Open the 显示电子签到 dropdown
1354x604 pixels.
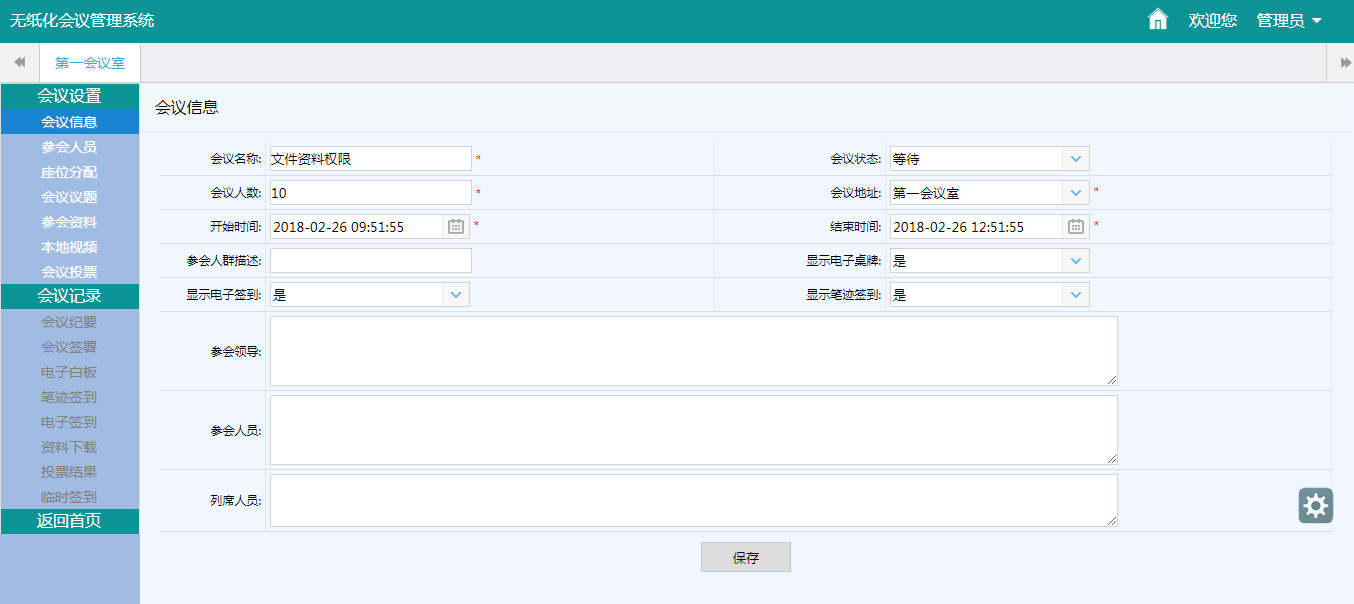click(455, 295)
